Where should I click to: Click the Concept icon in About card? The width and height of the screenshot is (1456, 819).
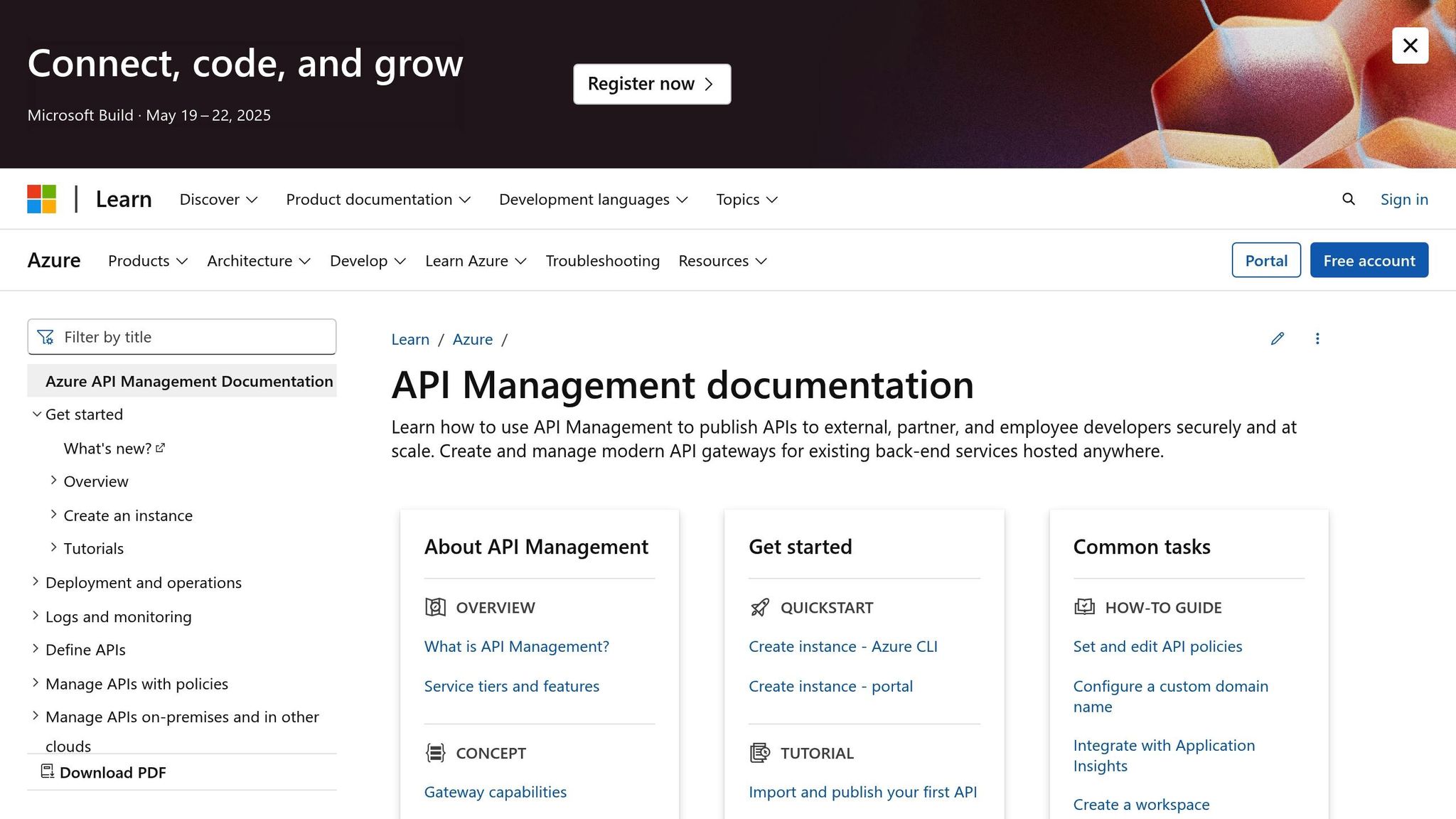[434, 753]
